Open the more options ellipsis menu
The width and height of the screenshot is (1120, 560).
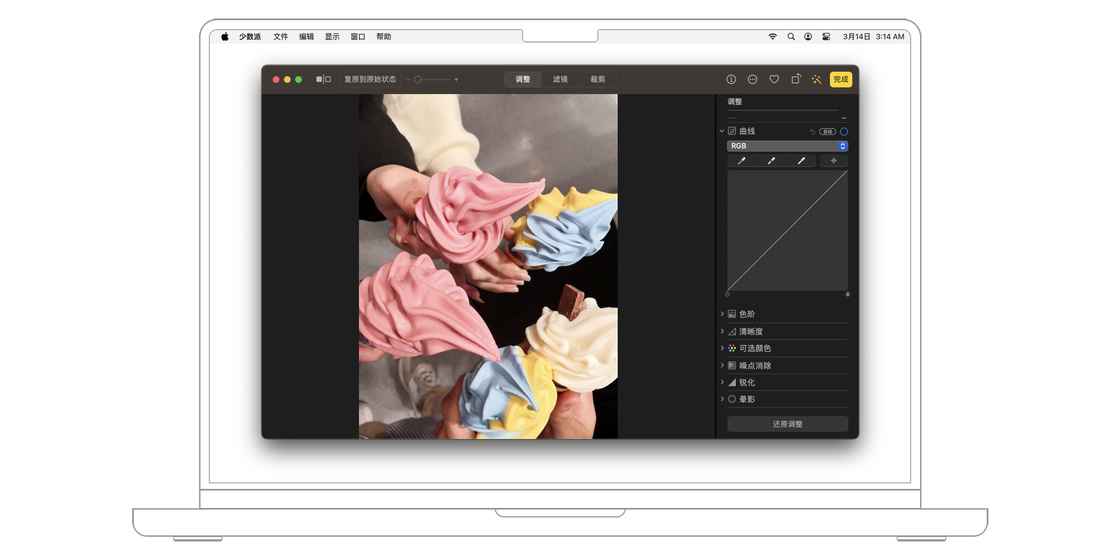point(752,79)
